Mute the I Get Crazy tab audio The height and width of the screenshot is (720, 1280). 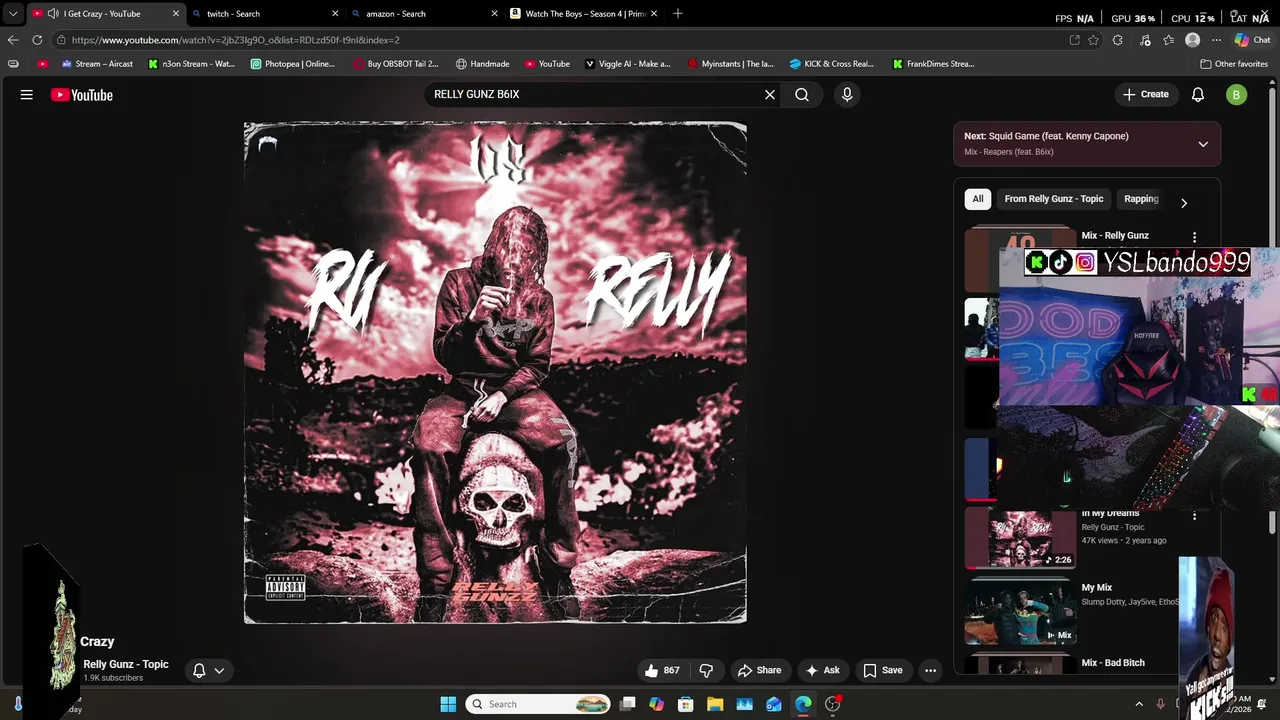[x=53, y=14]
